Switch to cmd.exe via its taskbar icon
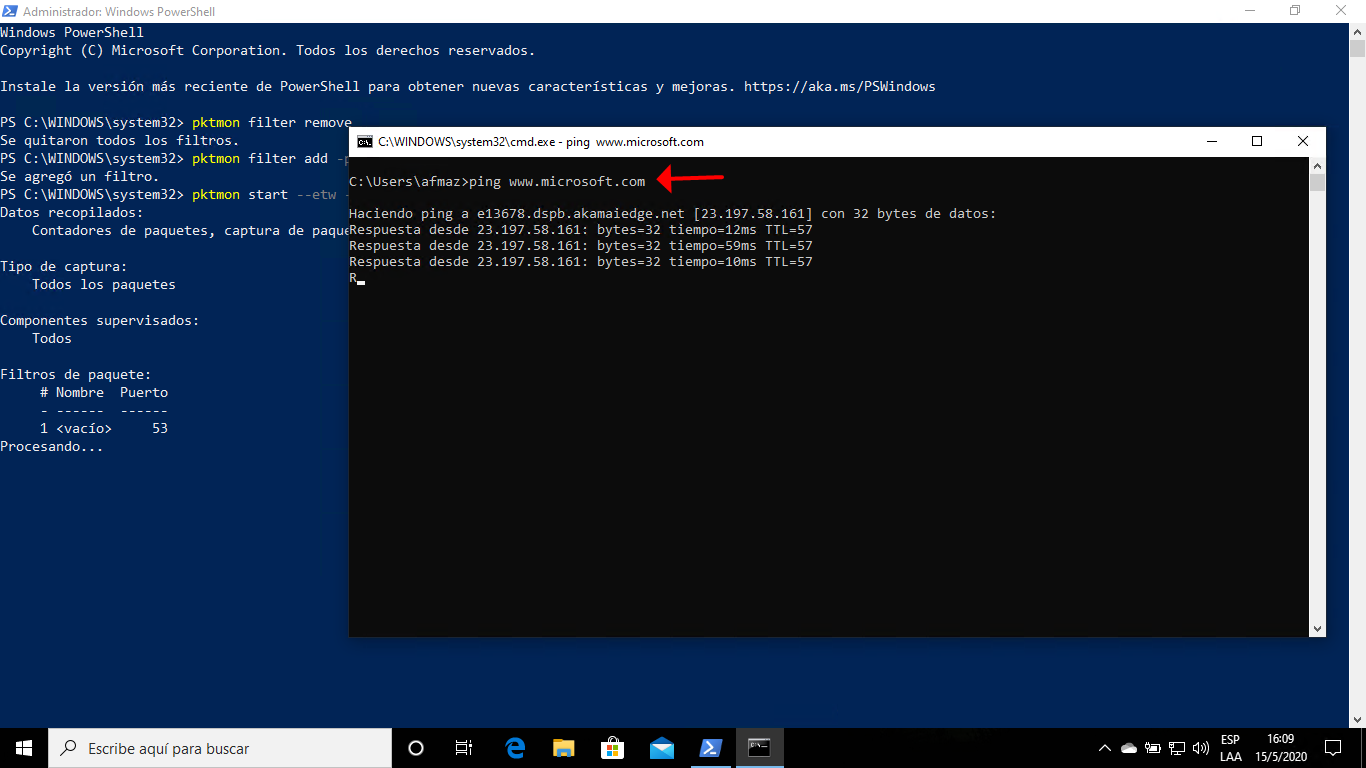Image resolution: width=1366 pixels, height=768 pixels. (x=759, y=747)
